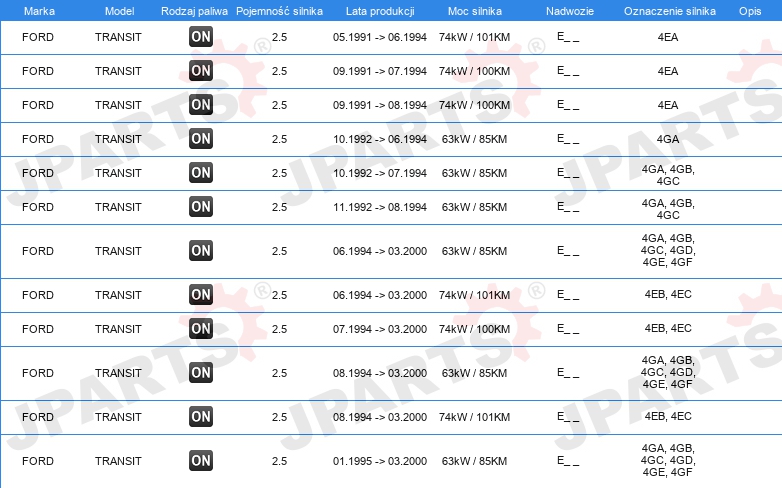Select the 63kW / 85KM cell in the 10.1992 -> 06.1994 row

(474, 139)
